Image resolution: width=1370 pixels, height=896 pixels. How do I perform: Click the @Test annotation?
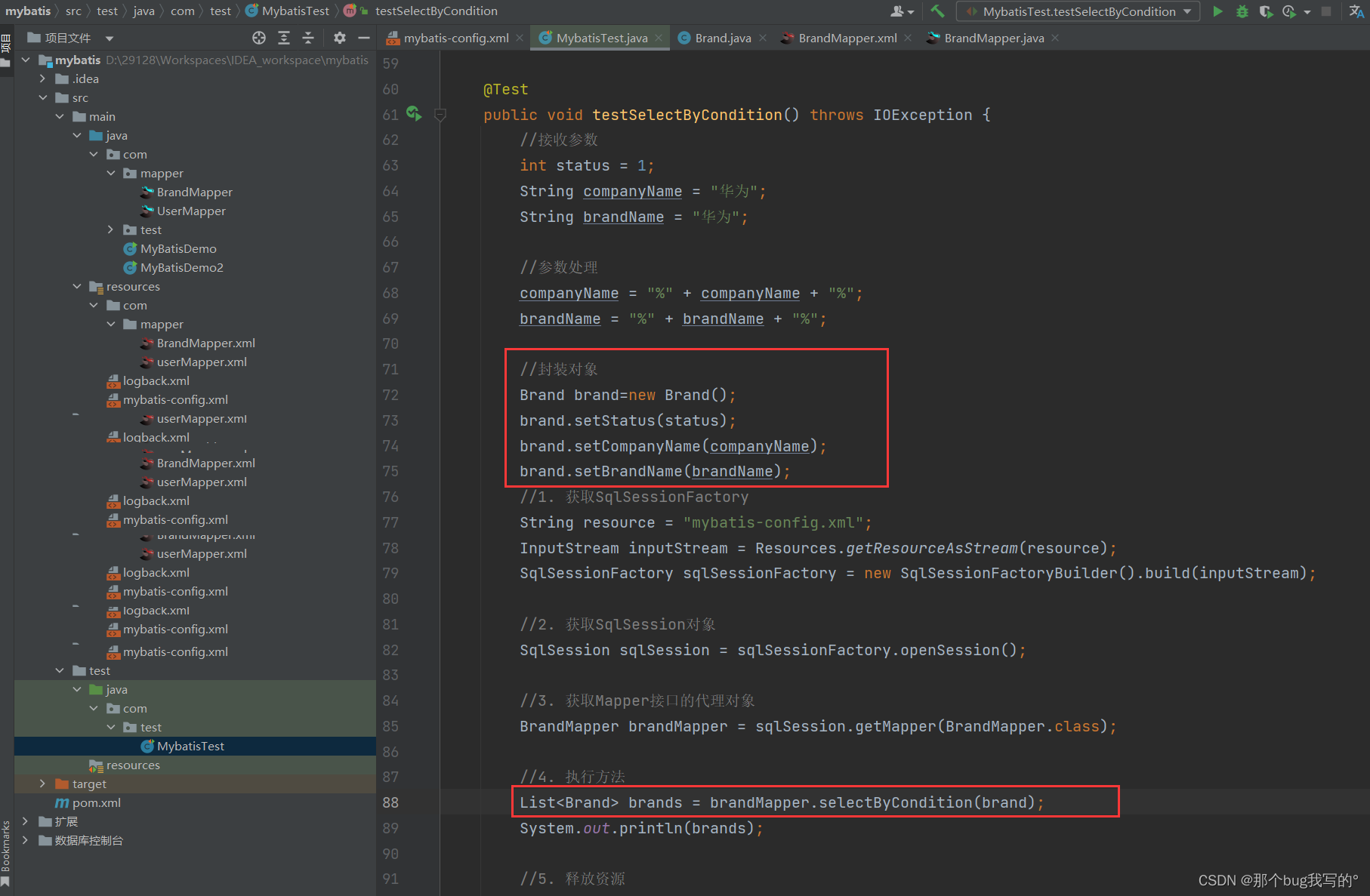(505, 89)
